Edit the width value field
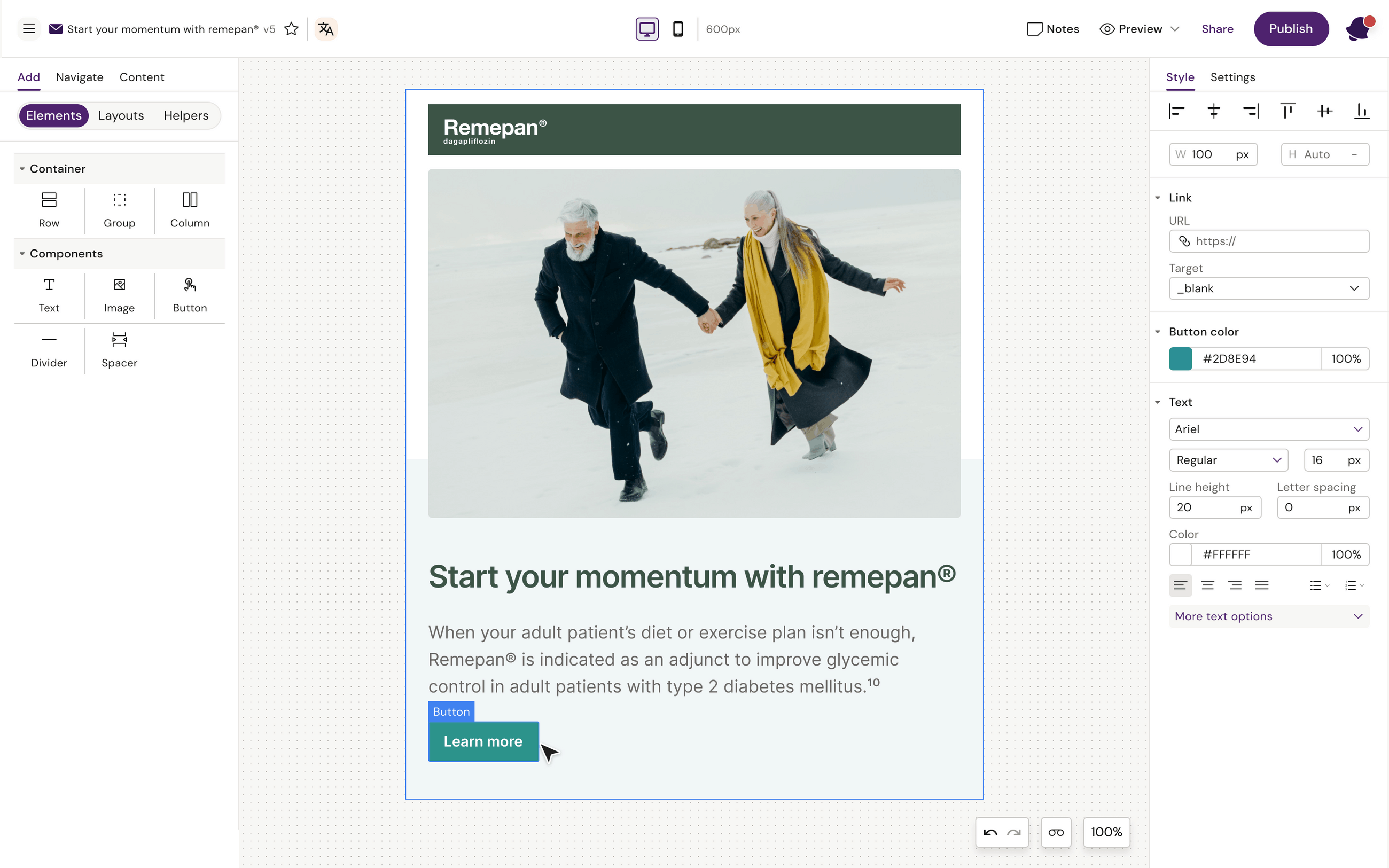The image size is (1389, 868). click(1213, 154)
